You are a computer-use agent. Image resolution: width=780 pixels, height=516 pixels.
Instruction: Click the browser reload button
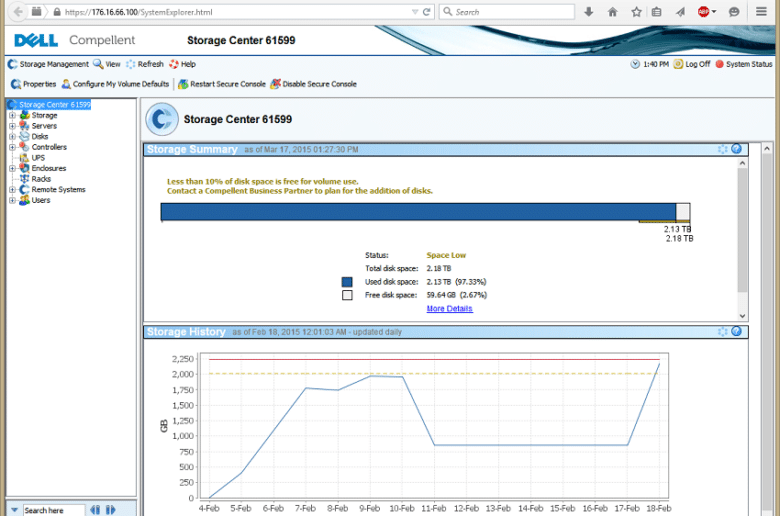(x=426, y=12)
